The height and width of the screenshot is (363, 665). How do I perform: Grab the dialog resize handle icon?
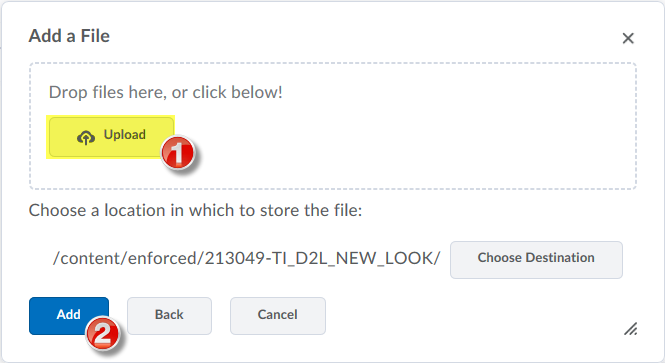[630, 329]
